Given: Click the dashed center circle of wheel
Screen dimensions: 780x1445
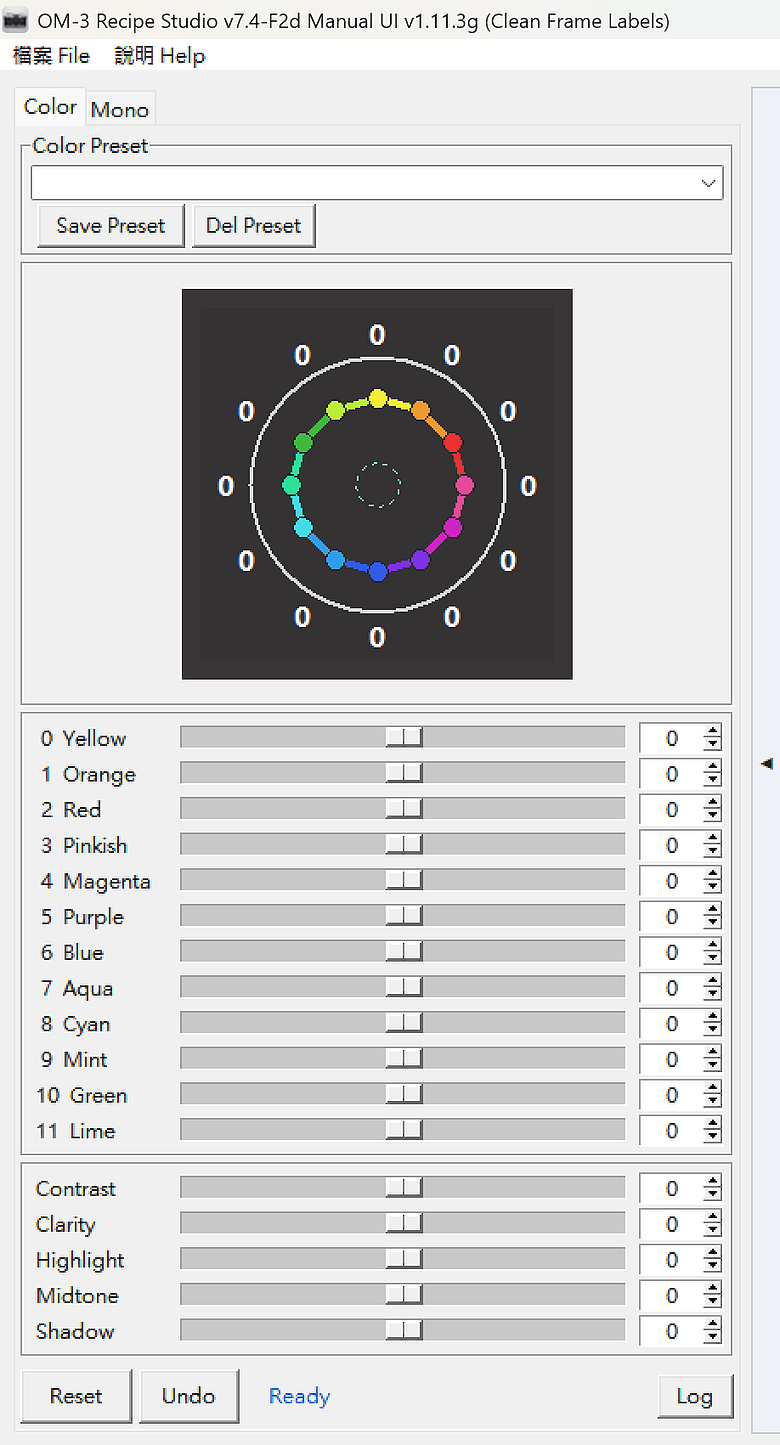Looking at the screenshot, I should click(378, 485).
